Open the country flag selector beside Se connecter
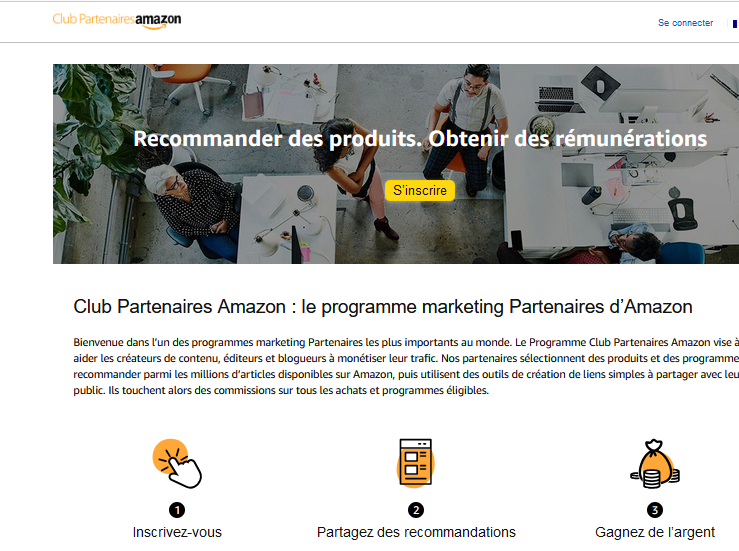The image size is (739, 551). pos(735,24)
